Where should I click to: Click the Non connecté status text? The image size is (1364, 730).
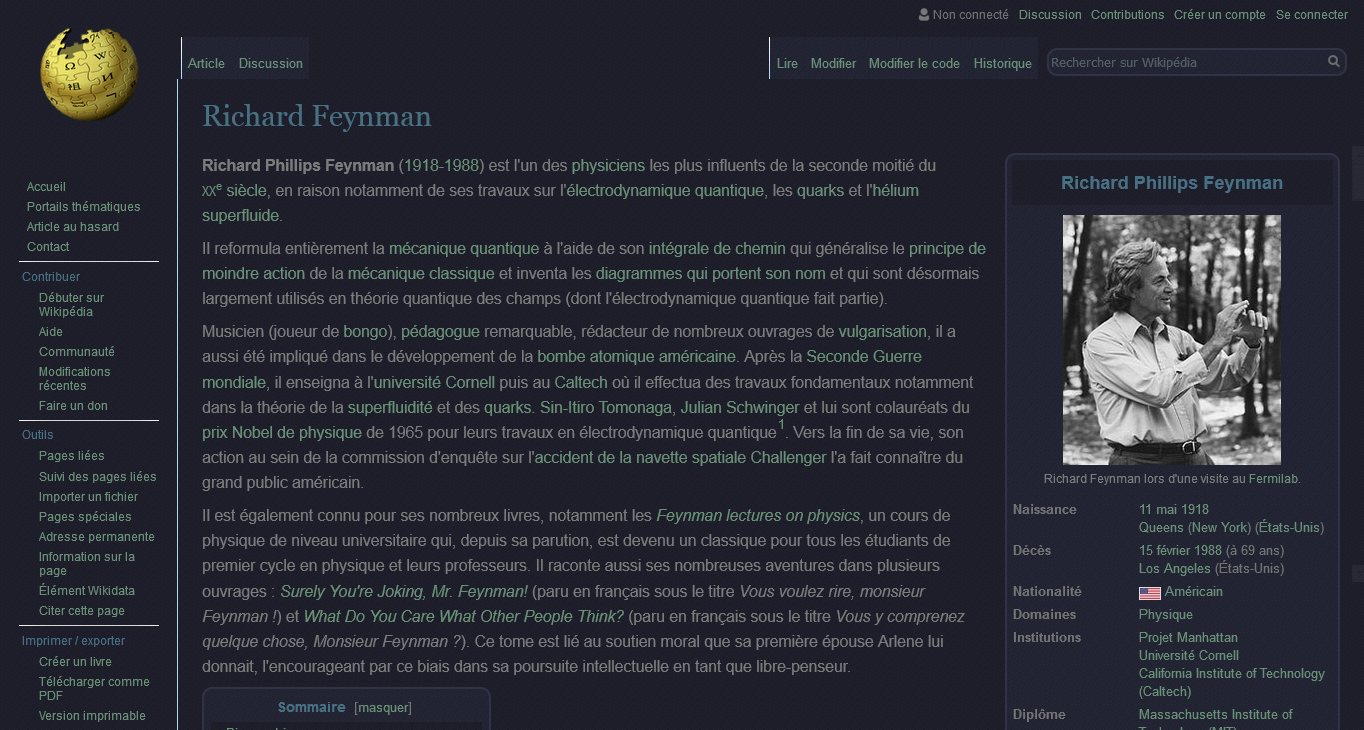[x=971, y=15]
